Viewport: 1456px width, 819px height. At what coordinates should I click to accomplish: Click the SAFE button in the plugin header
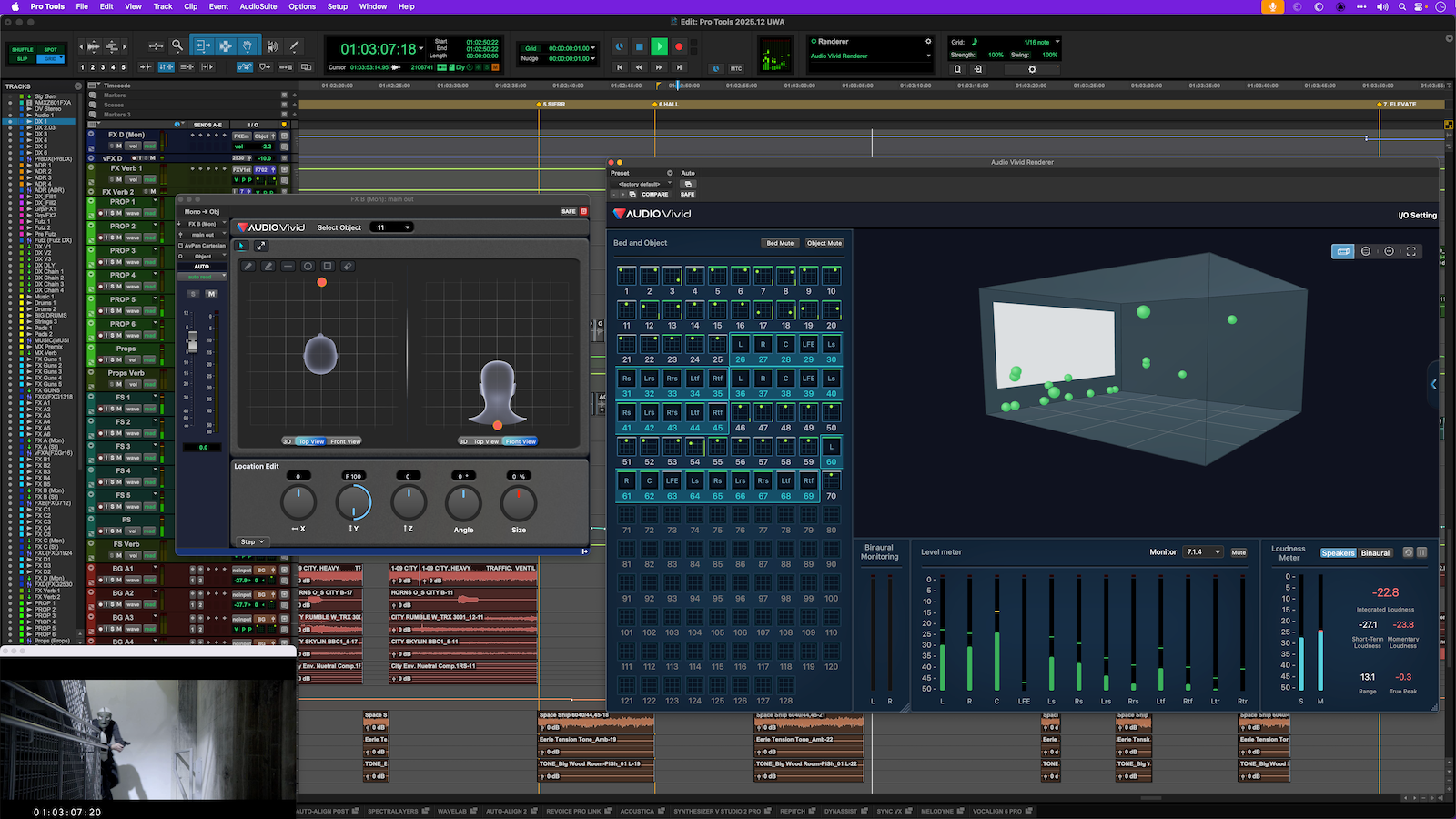569,211
